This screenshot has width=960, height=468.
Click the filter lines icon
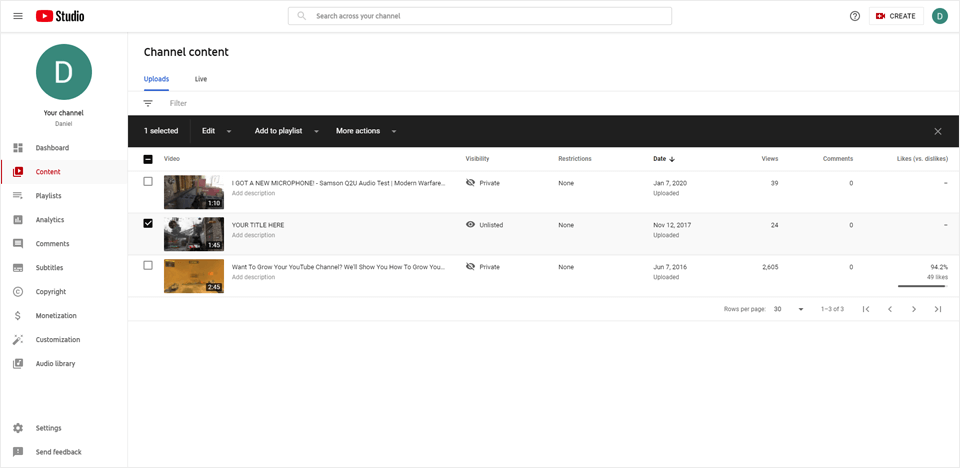point(148,104)
